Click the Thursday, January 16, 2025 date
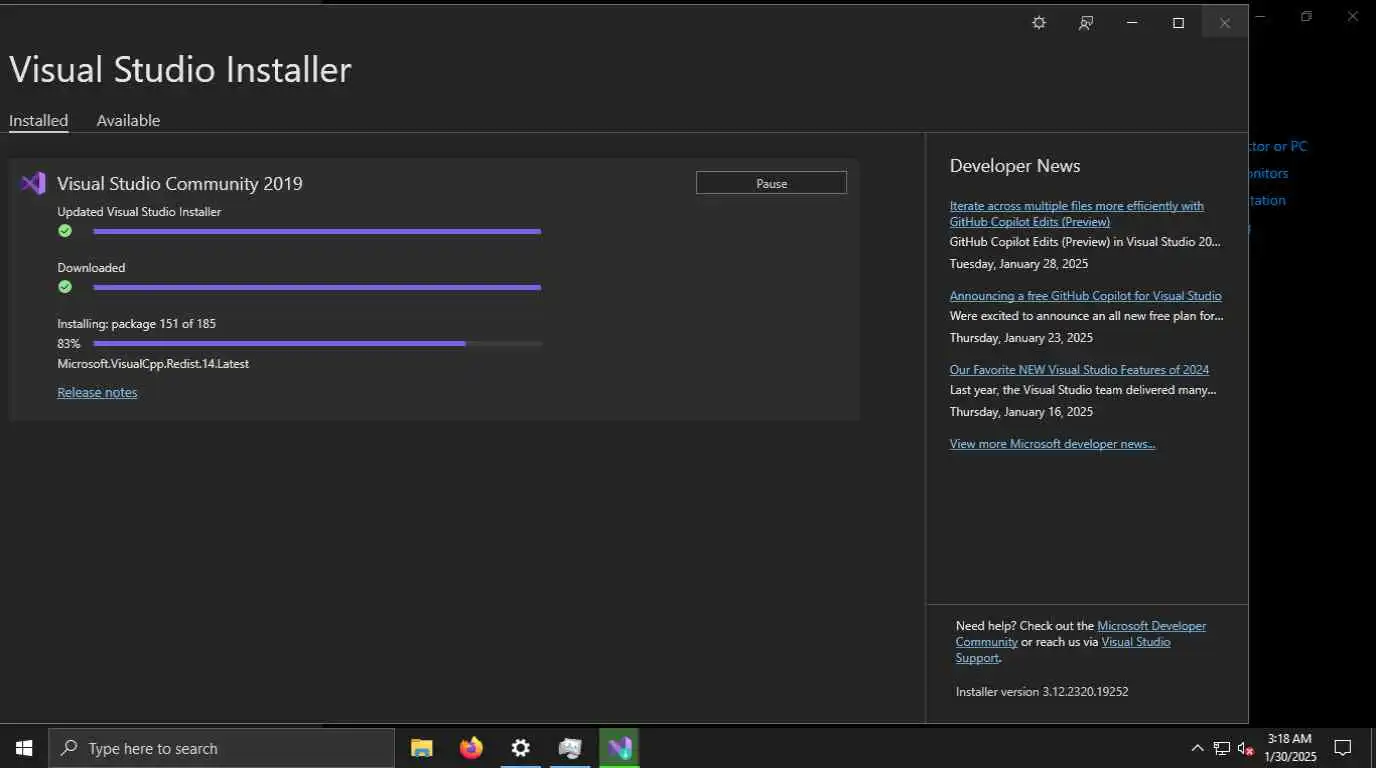The height and width of the screenshot is (768, 1376). (1021, 412)
